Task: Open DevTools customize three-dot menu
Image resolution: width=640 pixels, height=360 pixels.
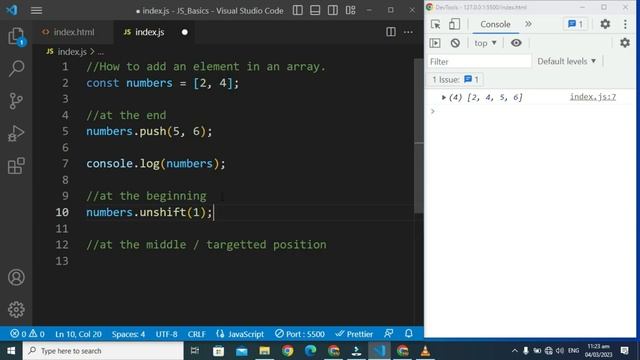Action: pyautogui.click(x=625, y=24)
